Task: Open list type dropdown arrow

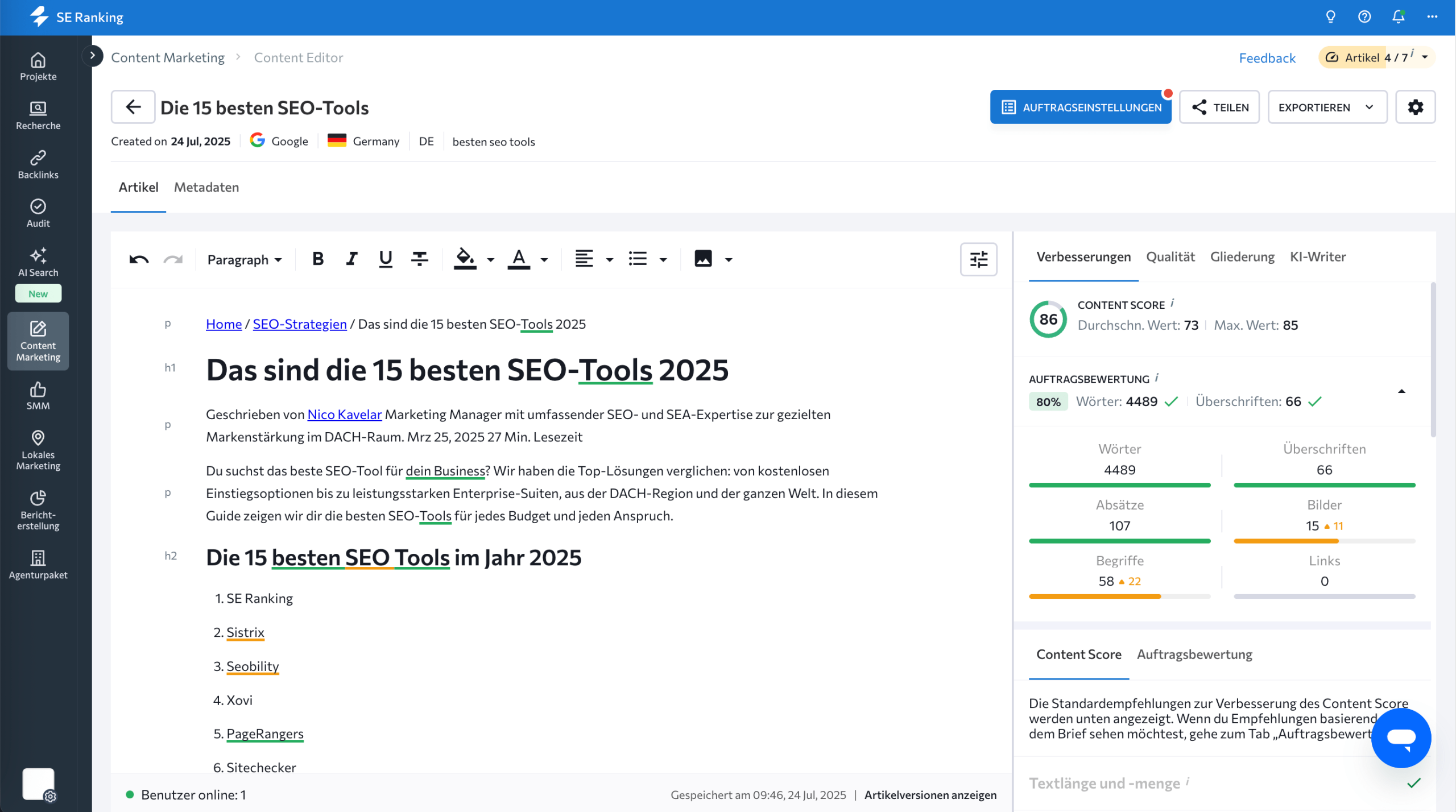Action: coord(663,260)
